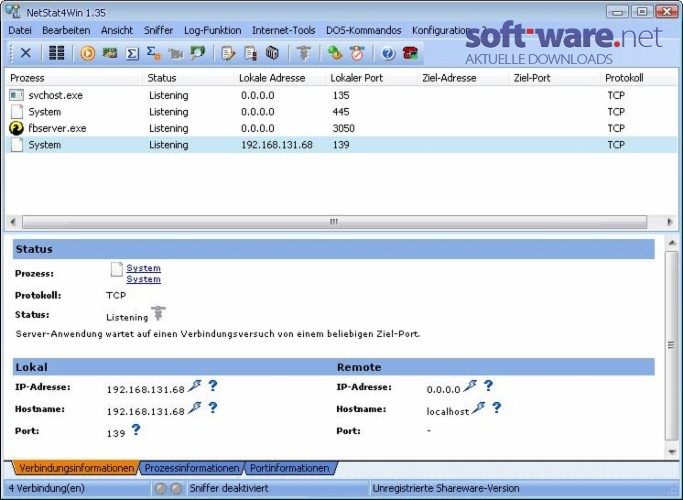Open the Konfiguration menu
The width and height of the screenshot is (683, 500).
point(440,30)
